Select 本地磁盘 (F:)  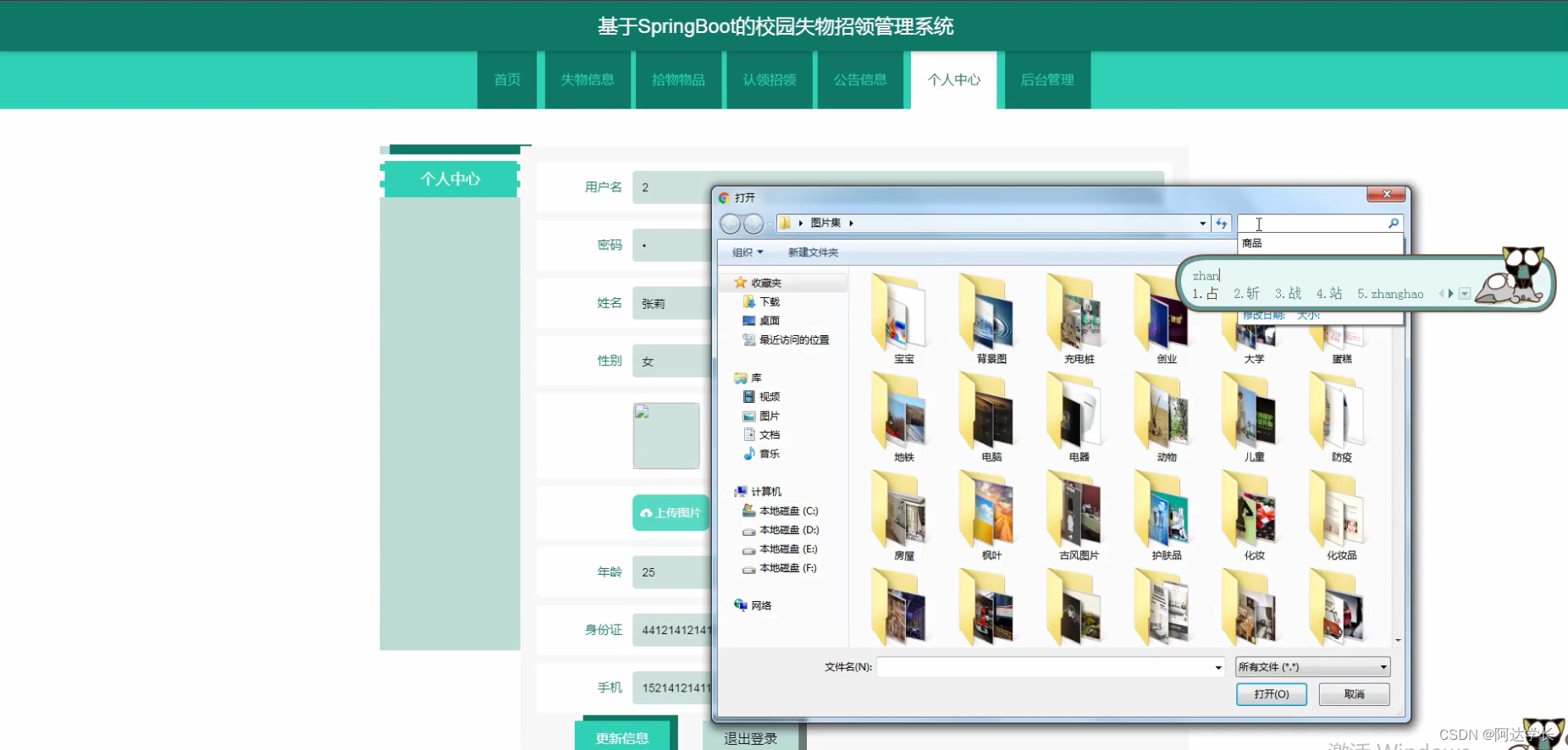pos(780,568)
